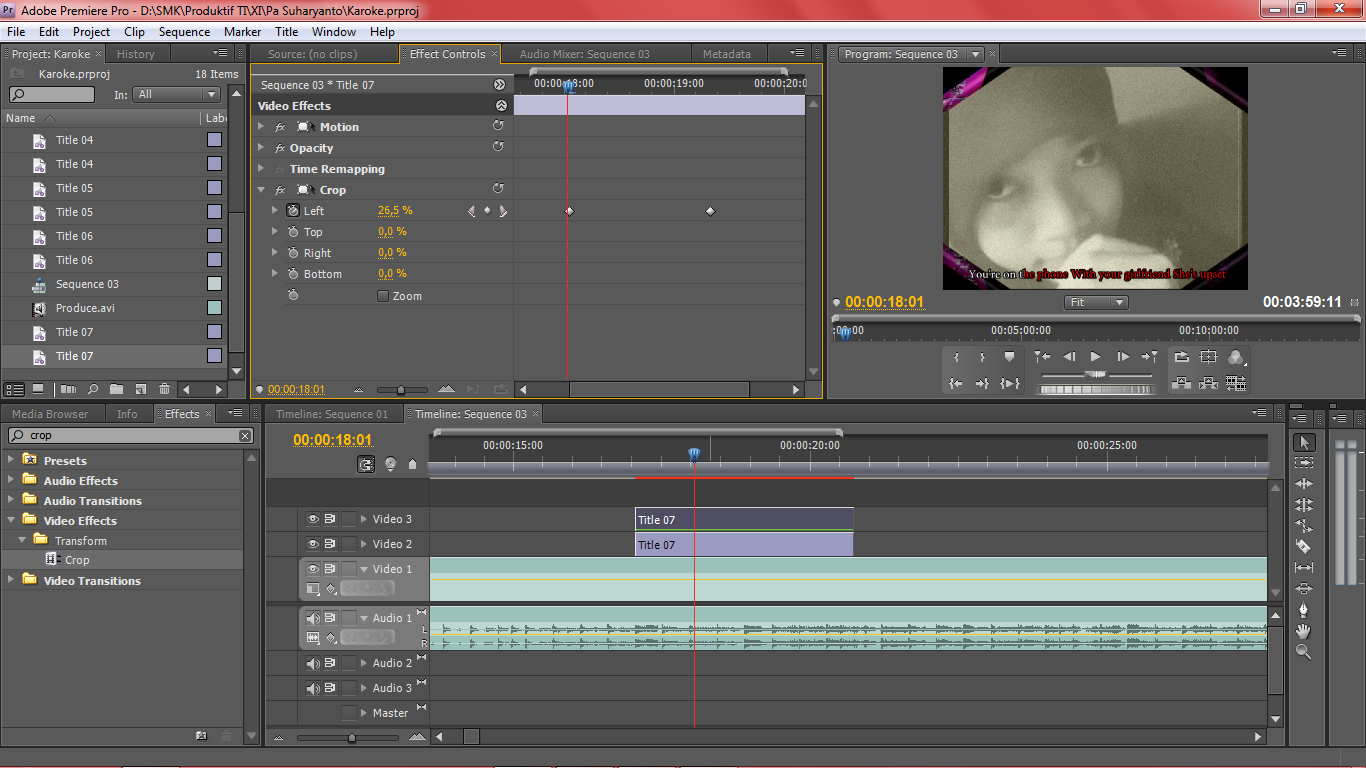Select the Rate Stretch tool
This screenshot has height=768, width=1366.
pos(1304,526)
